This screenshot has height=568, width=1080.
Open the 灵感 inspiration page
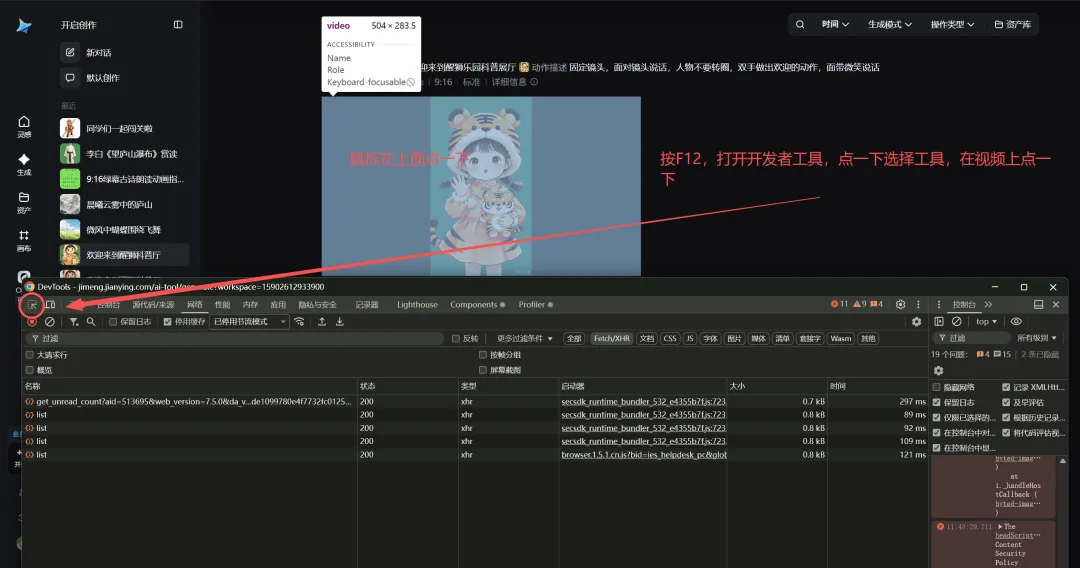pyautogui.click(x=24, y=127)
